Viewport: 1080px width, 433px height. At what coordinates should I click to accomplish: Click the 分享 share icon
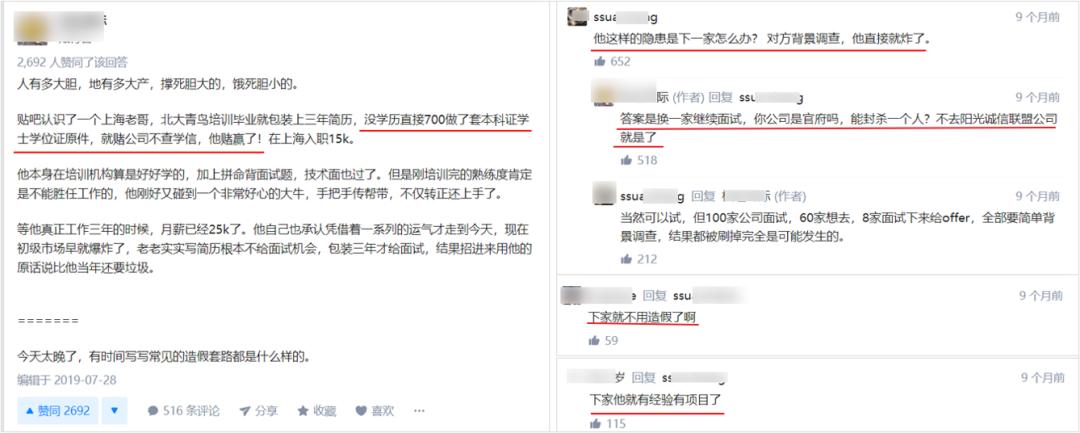245,411
